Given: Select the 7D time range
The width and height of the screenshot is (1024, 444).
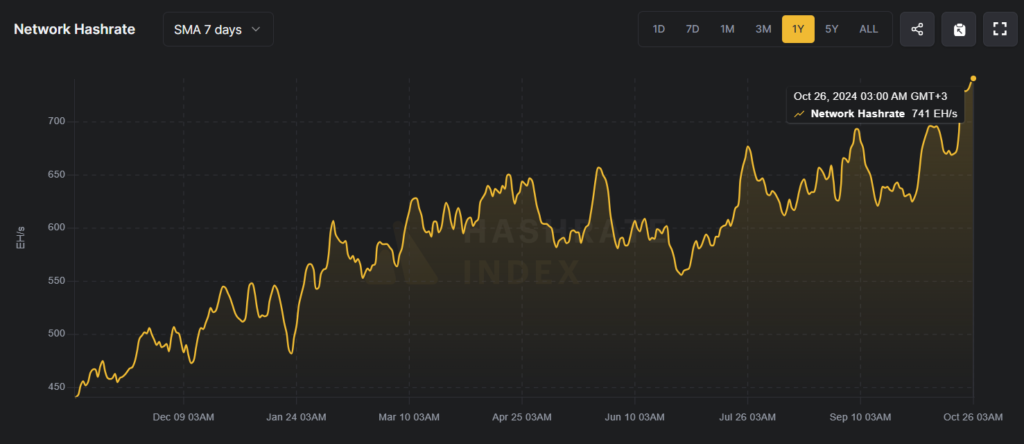Looking at the screenshot, I should point(692,29).
